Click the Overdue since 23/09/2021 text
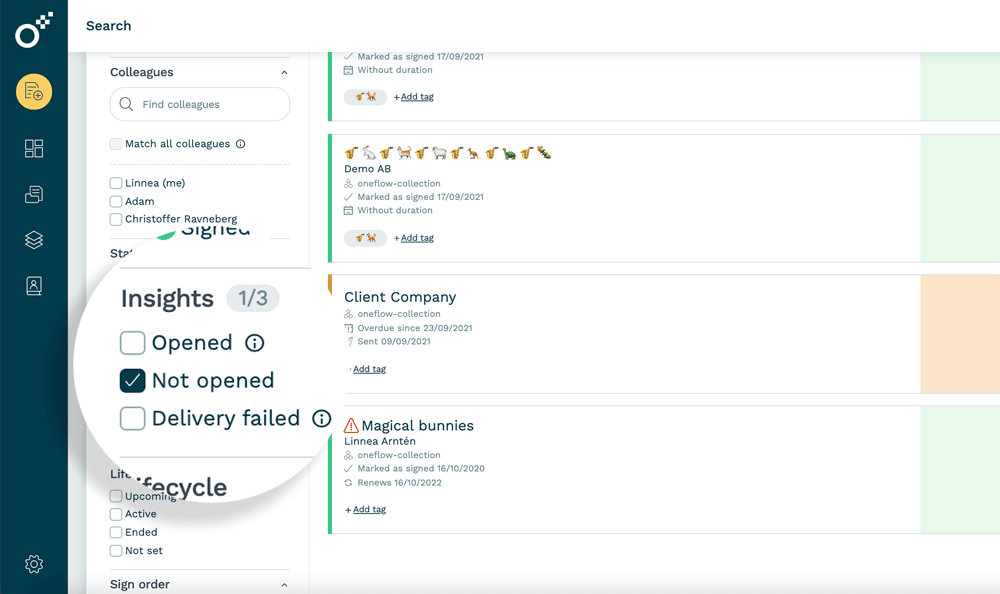 (415, 328)
